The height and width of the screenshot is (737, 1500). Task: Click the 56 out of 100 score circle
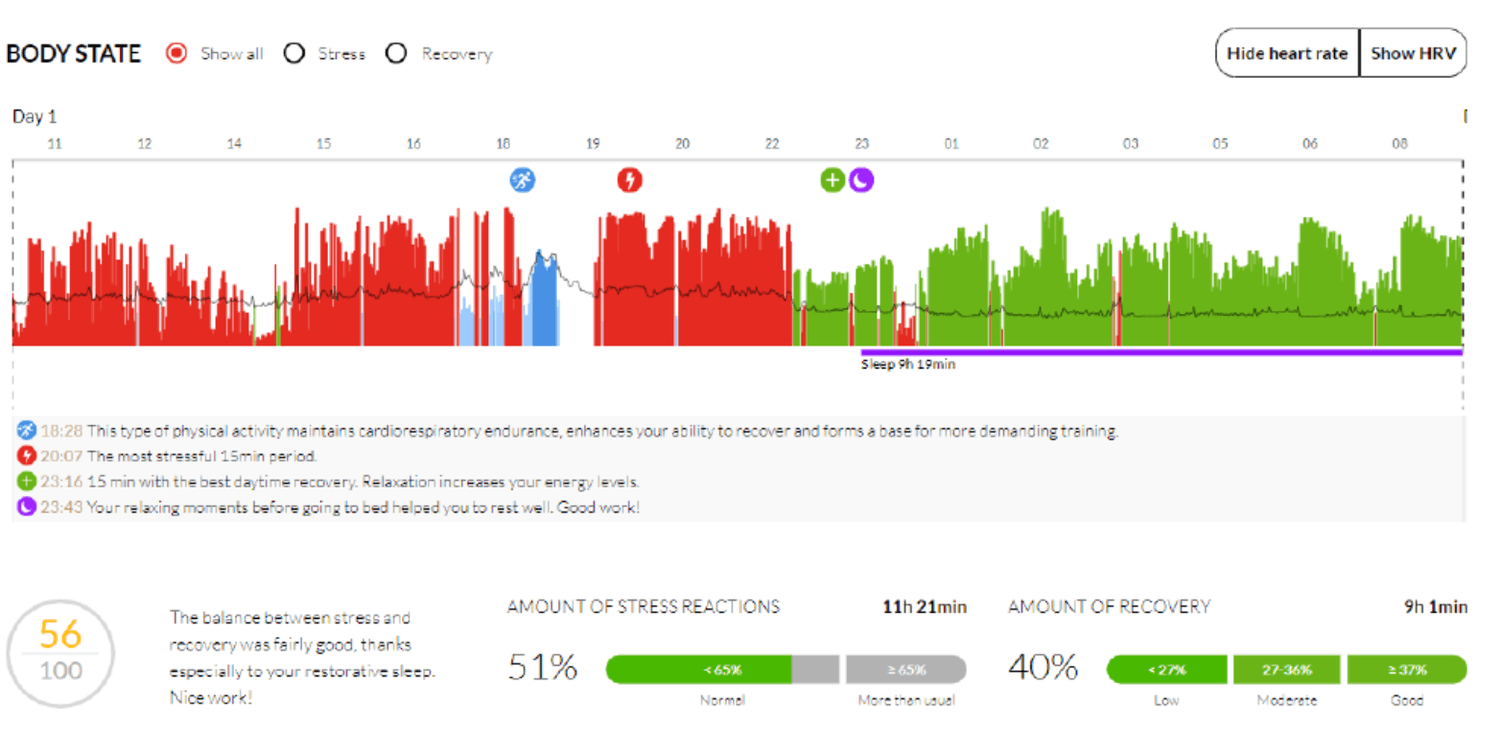[x=60, y=654]
